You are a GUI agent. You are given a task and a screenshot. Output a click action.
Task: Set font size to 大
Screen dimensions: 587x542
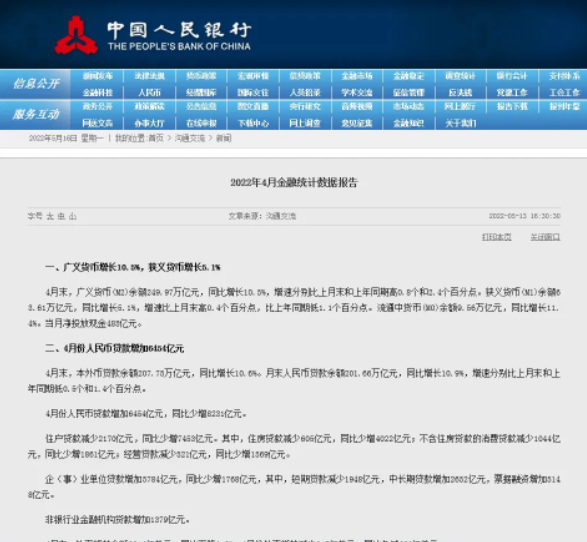[50, 216]
